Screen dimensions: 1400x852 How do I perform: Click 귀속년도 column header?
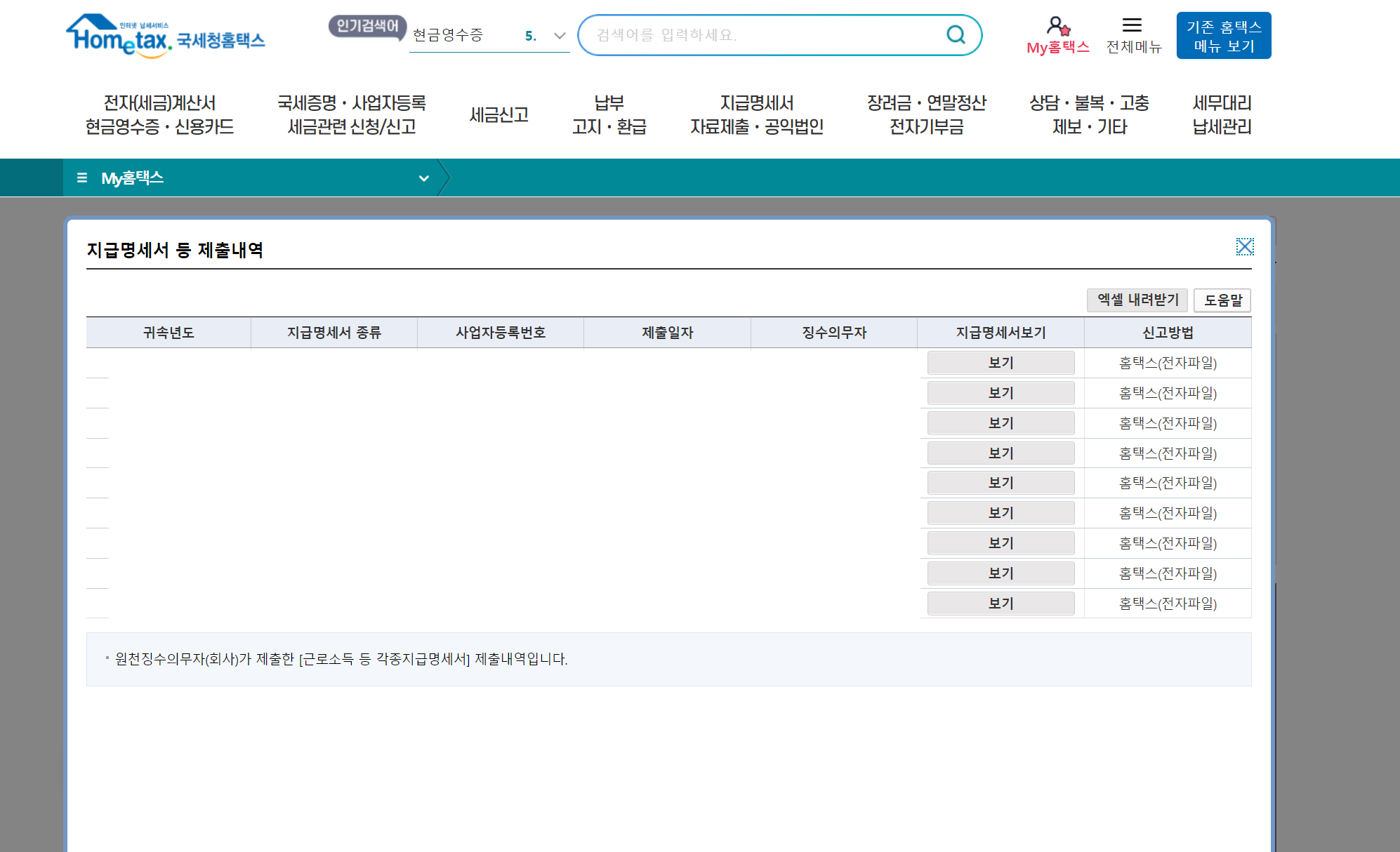(169, 333)
